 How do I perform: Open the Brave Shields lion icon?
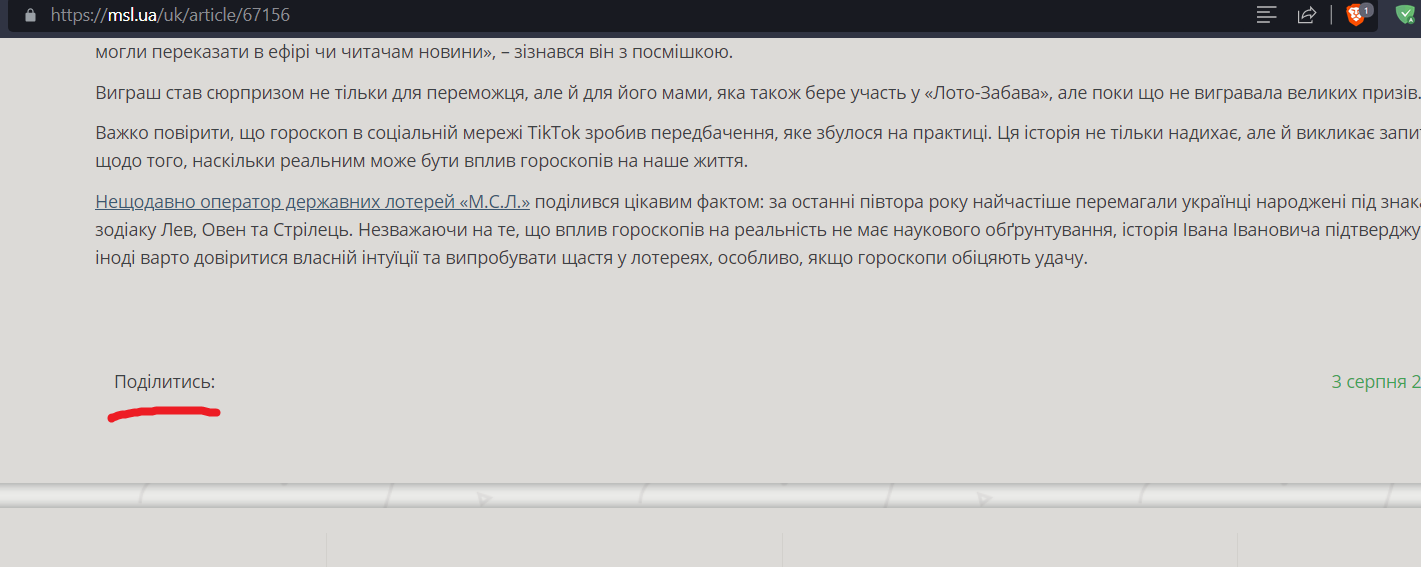1356,15
